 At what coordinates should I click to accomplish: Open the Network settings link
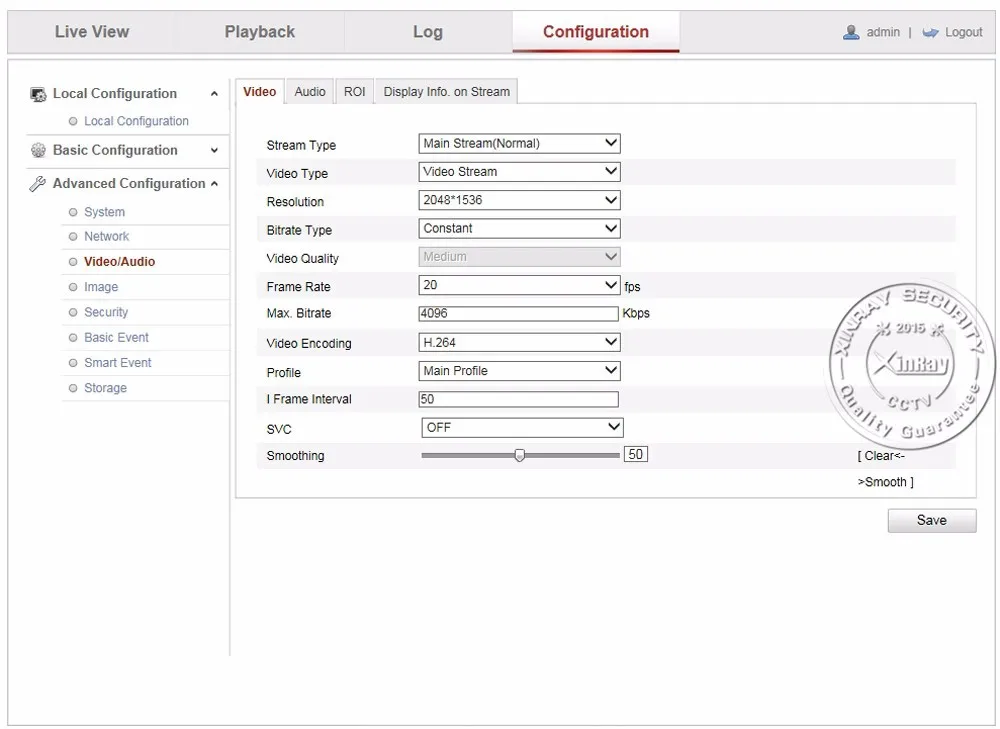click(107, 237)
